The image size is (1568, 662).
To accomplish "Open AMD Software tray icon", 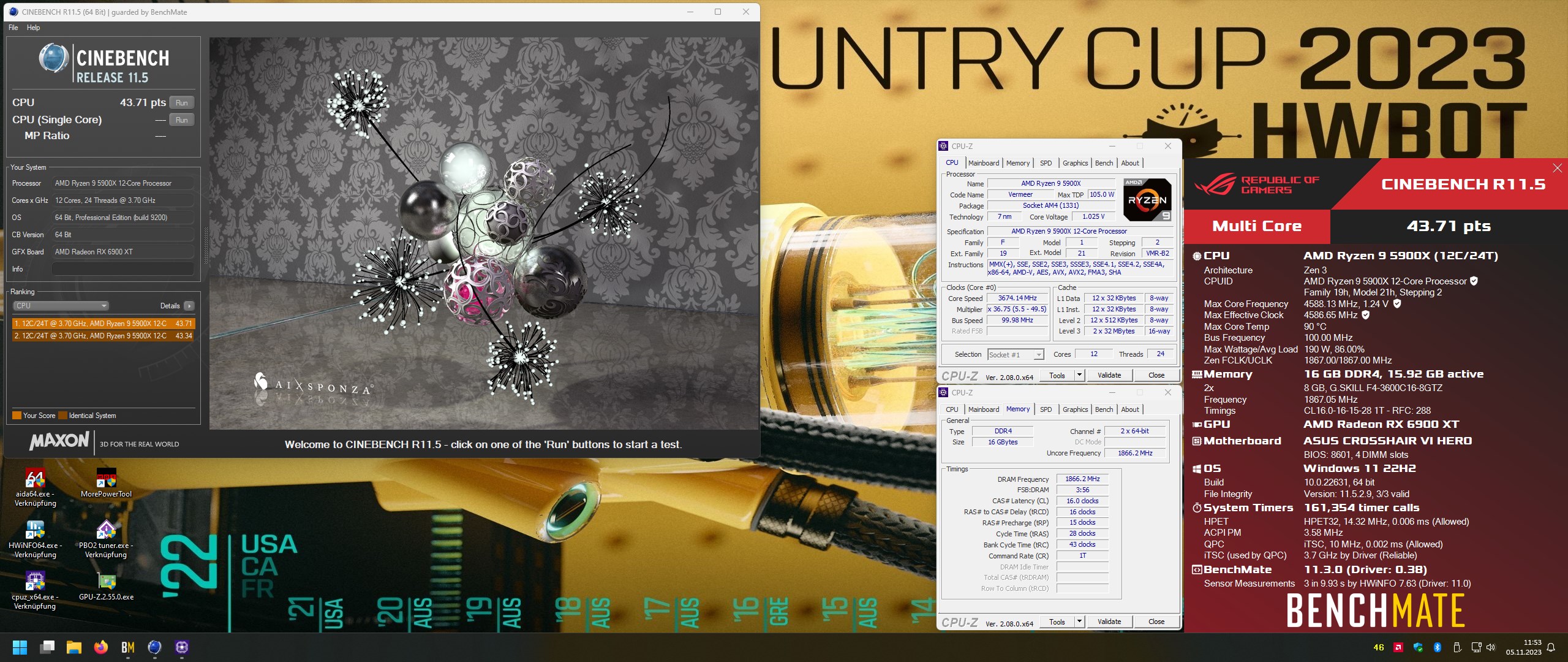I will (1398, 647).
